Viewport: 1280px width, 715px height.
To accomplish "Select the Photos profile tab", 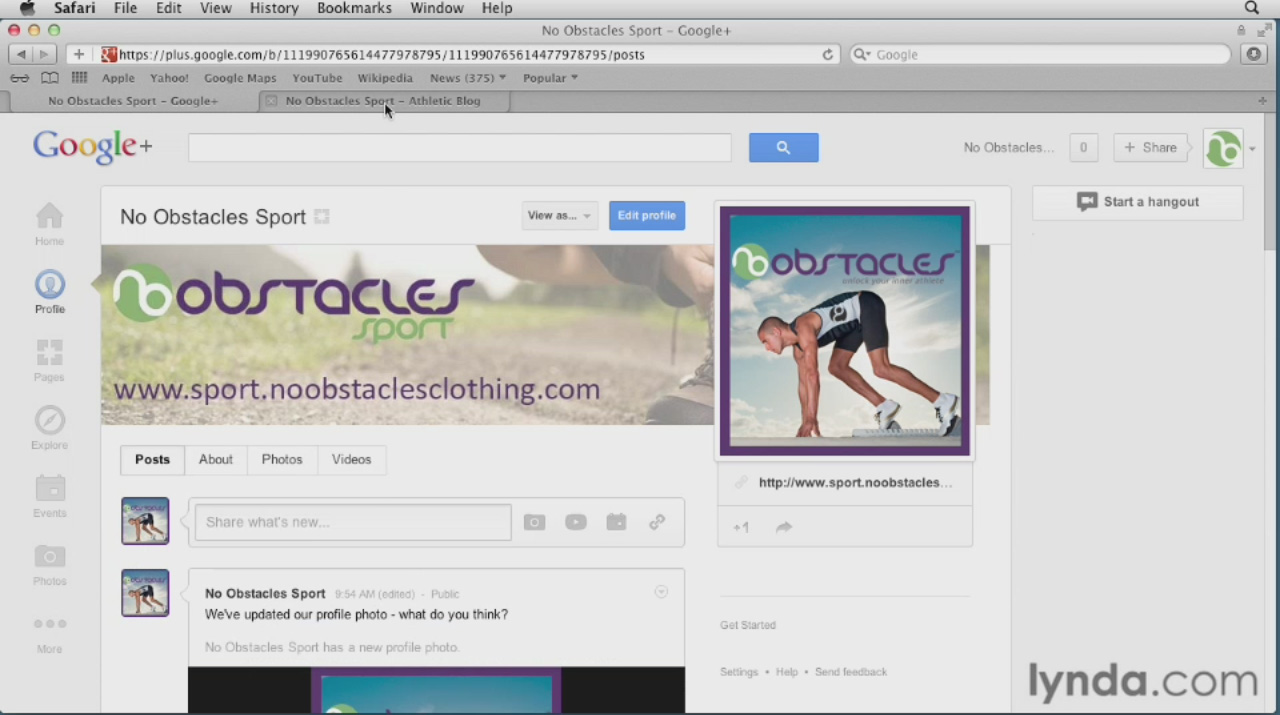I will 282,459.
